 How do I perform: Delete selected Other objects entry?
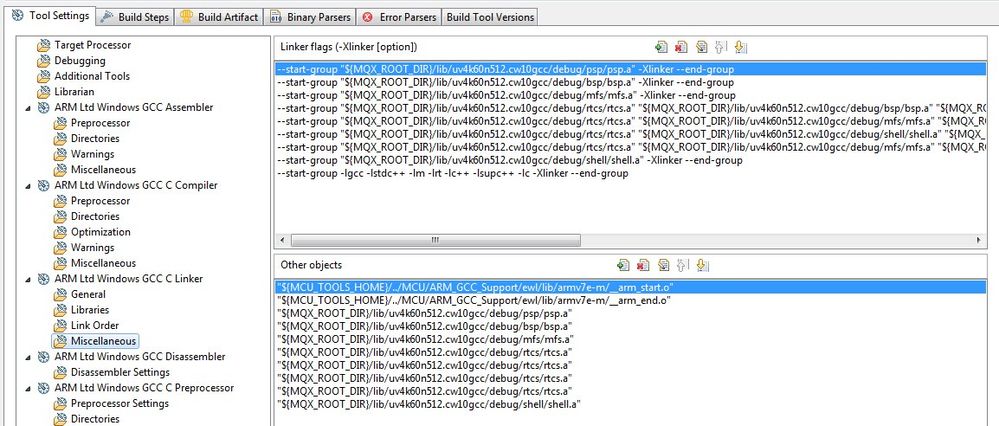pyautogui.click(x=643, y=265)
